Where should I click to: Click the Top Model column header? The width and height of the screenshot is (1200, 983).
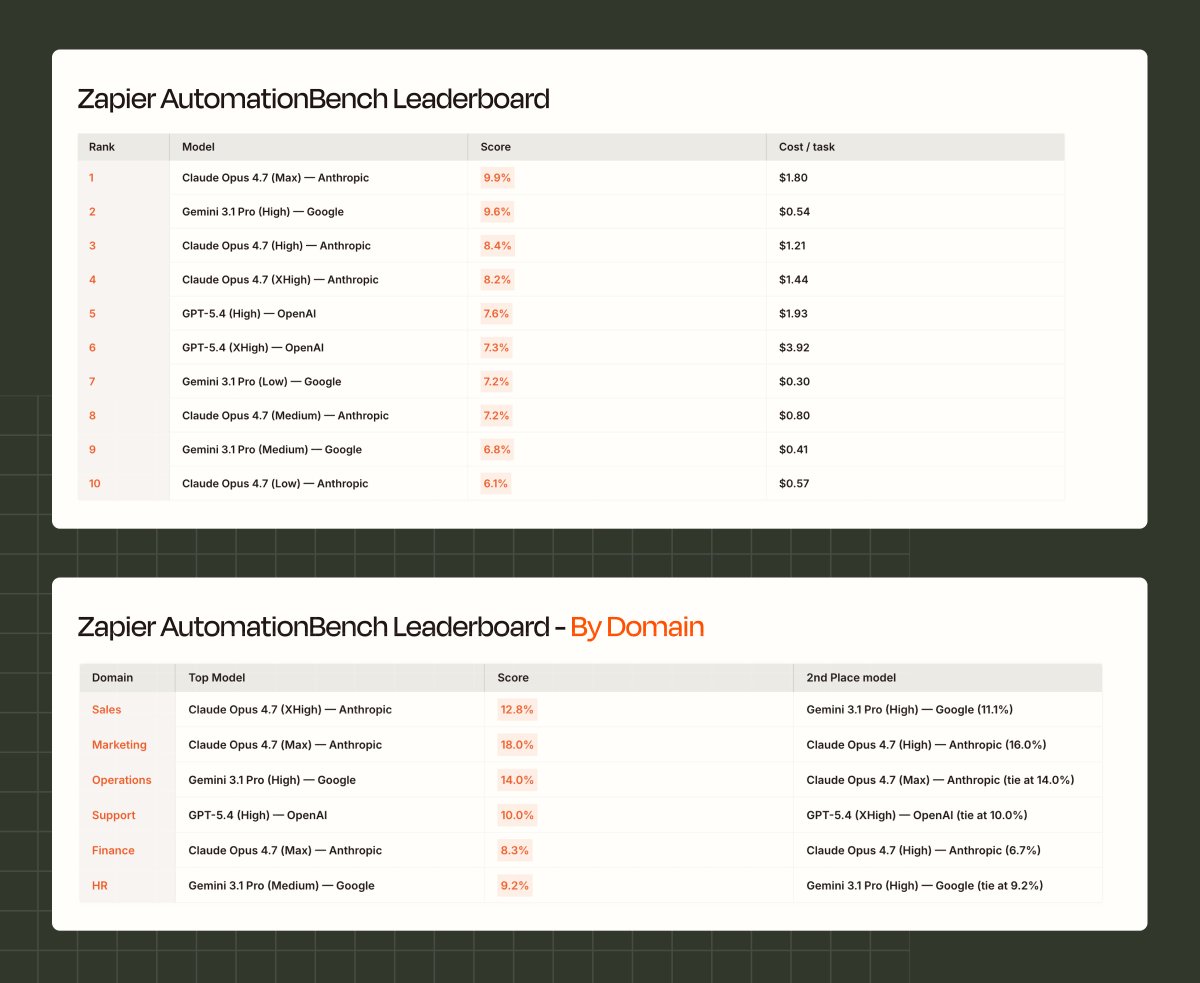pos(330,678)
